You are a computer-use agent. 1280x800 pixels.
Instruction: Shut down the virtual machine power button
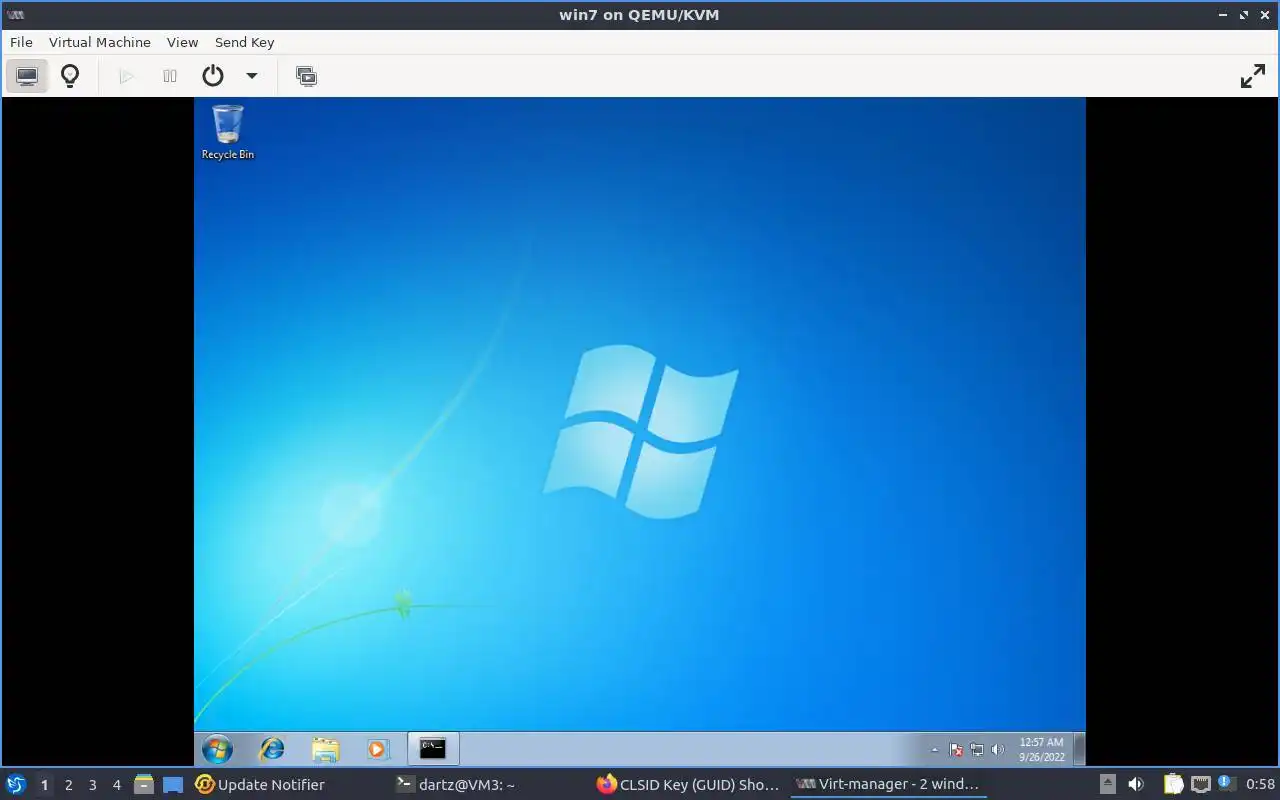coord(213,76)
